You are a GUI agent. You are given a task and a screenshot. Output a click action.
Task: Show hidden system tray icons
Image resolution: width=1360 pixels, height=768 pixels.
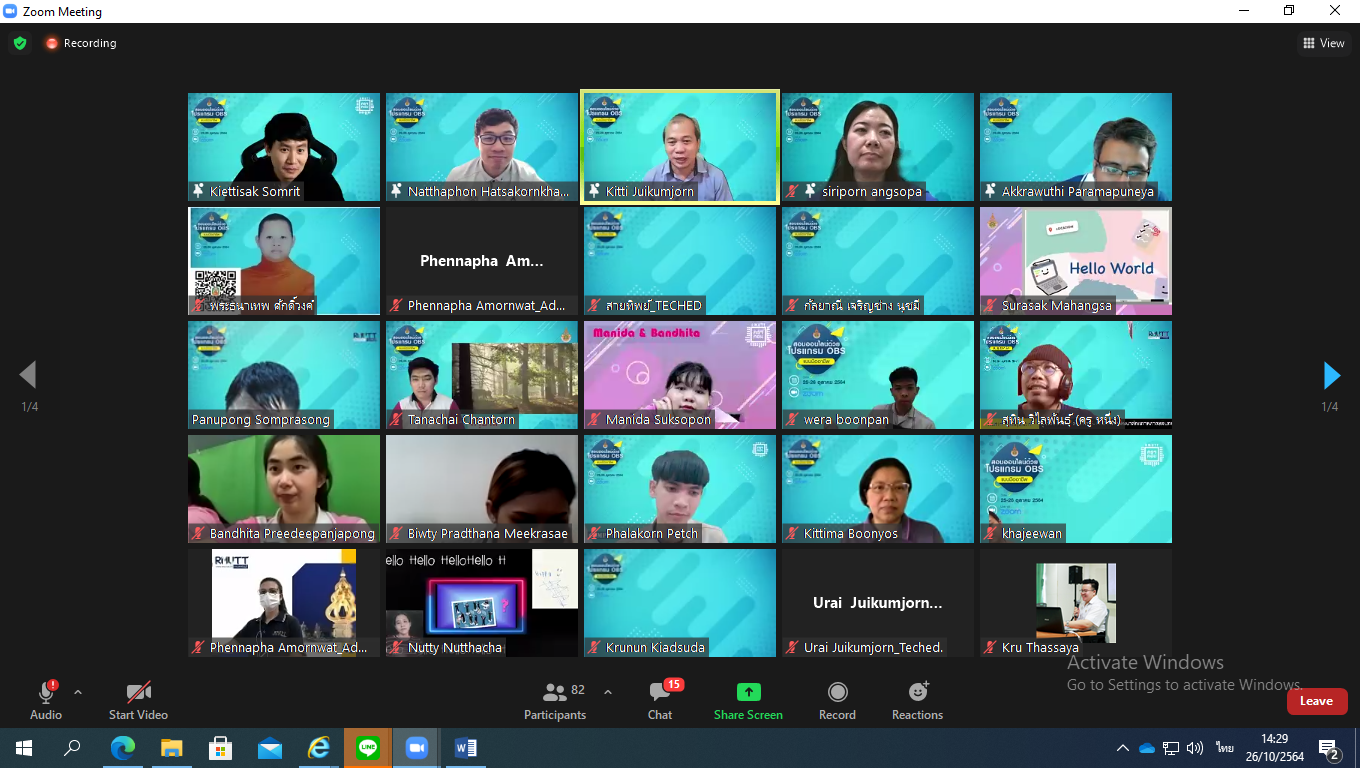(x=1123, y=748)
